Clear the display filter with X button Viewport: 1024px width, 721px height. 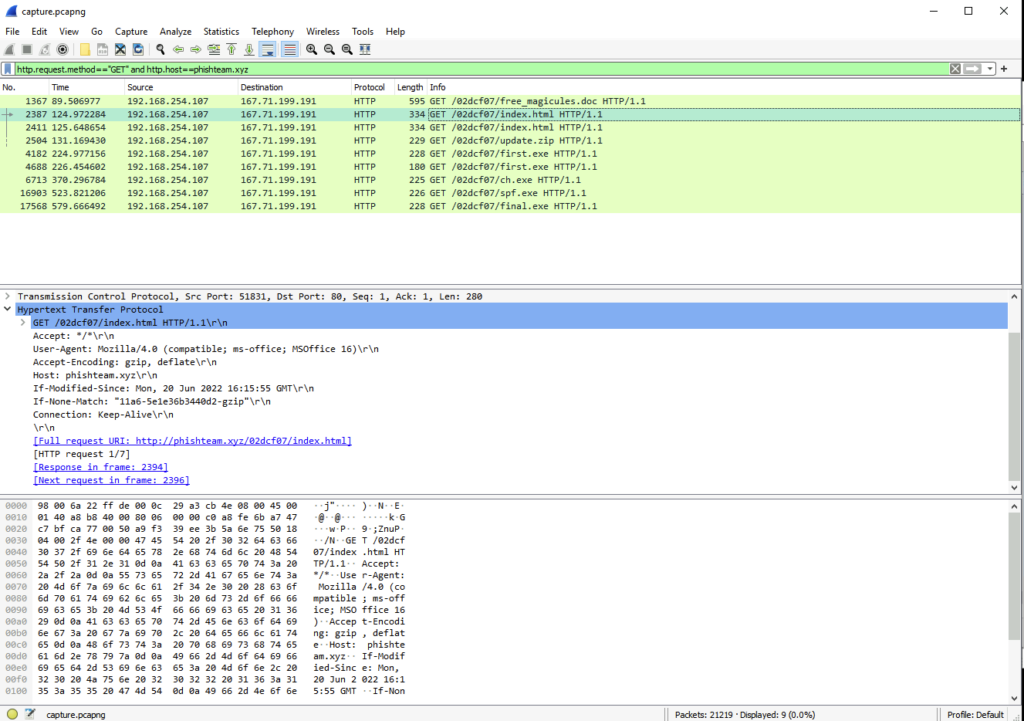click(x=955, y=69)
